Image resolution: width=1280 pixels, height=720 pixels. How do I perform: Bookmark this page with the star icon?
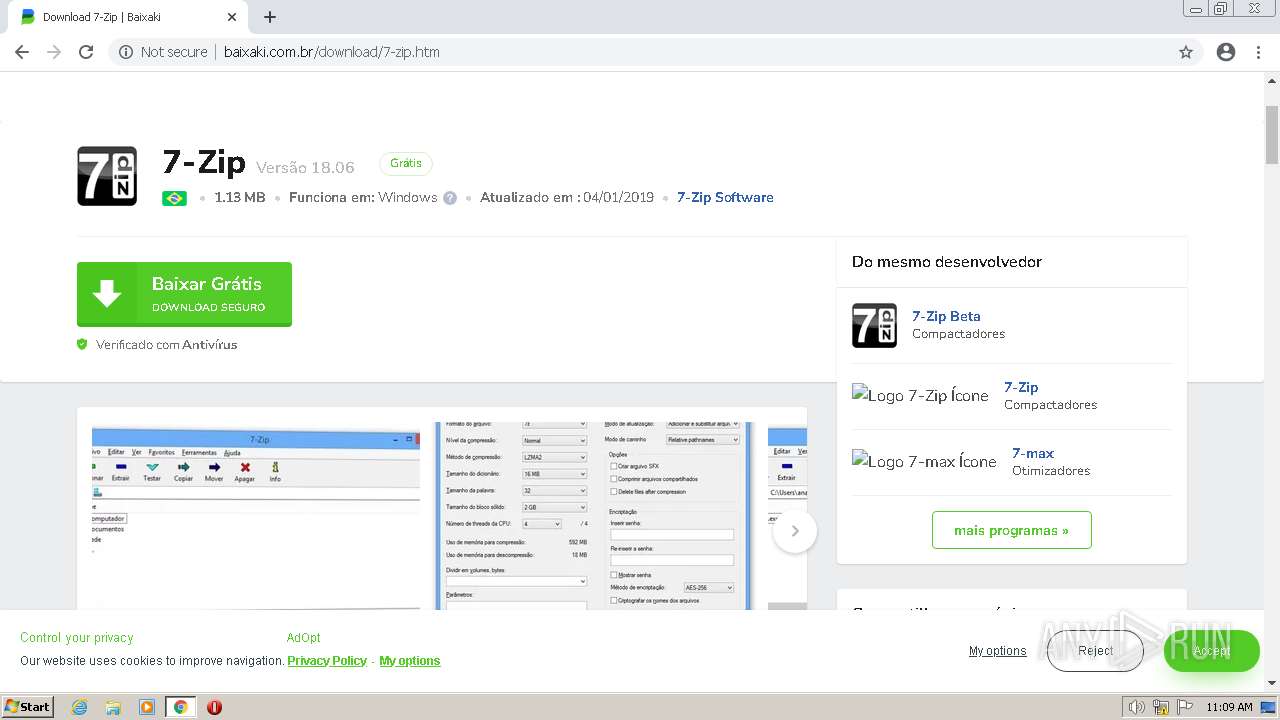tap(1186, 52)
